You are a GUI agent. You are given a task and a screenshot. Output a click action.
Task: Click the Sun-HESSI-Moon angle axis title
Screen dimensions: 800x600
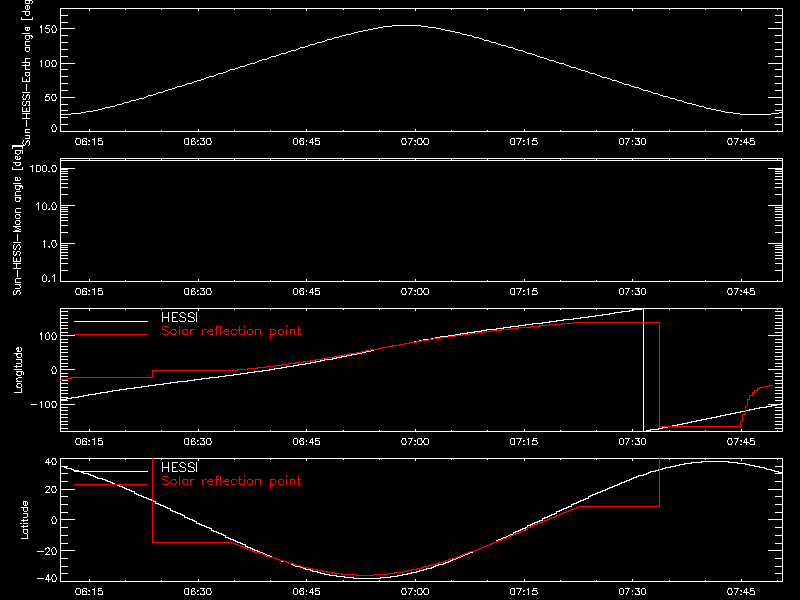[x=18, y=220]
